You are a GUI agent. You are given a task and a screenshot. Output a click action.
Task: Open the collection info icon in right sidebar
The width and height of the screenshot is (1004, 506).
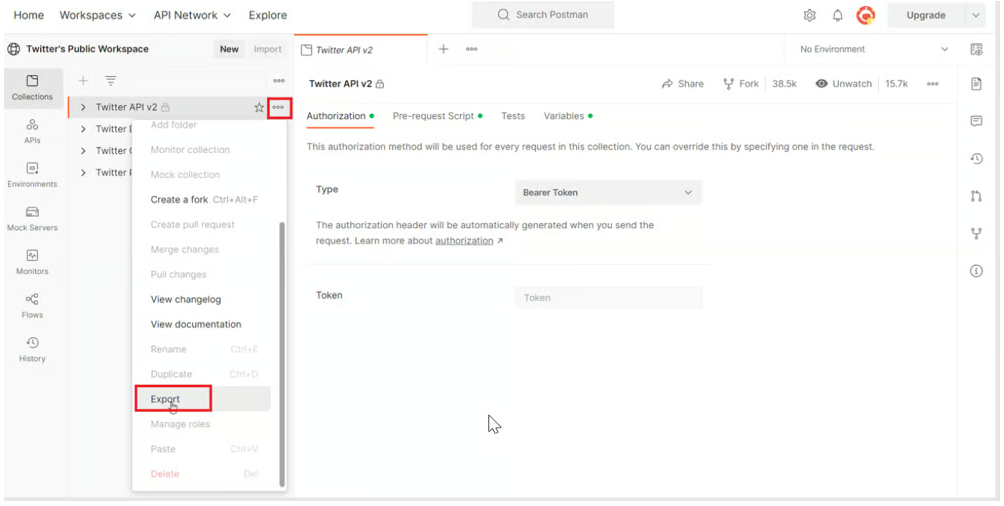coord(976,271)
